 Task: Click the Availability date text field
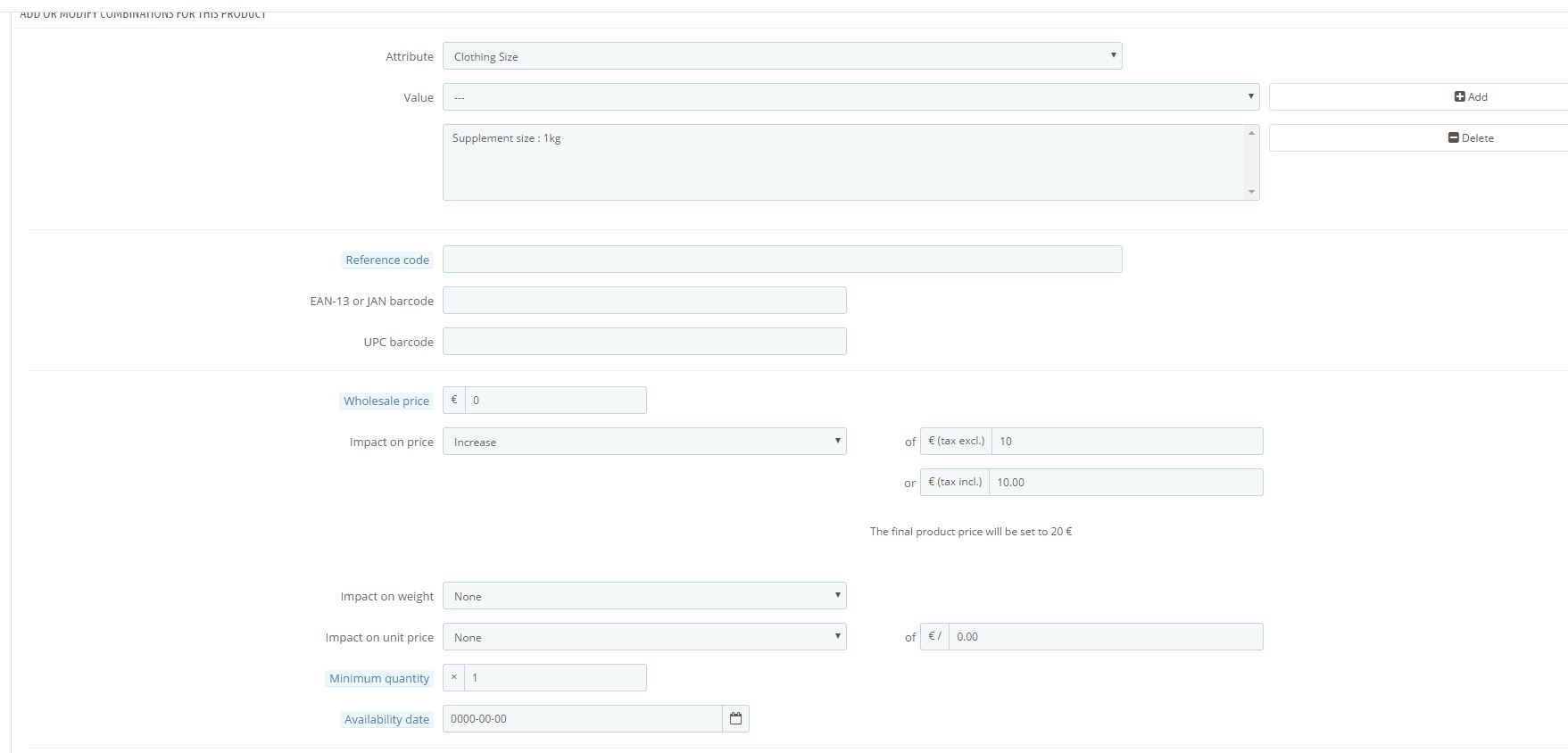pos(582,719)
